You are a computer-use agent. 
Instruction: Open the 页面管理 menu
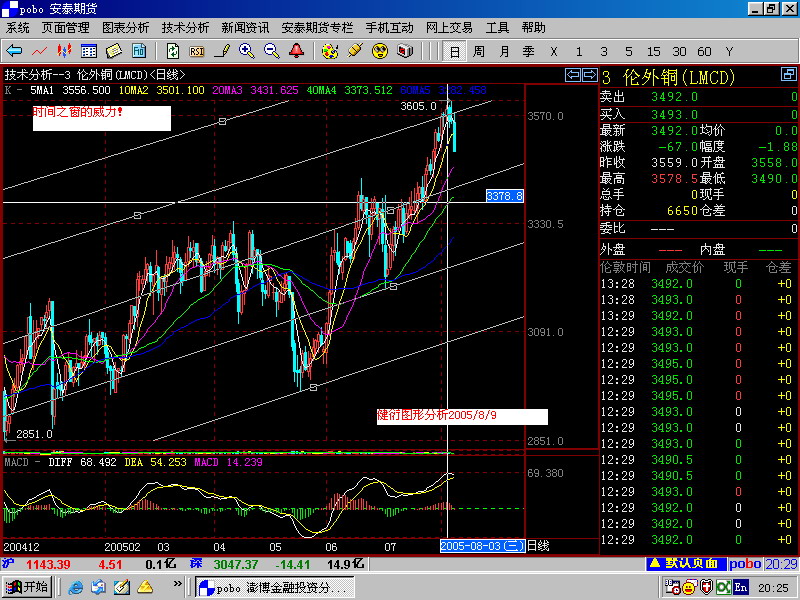coord(65,28)
